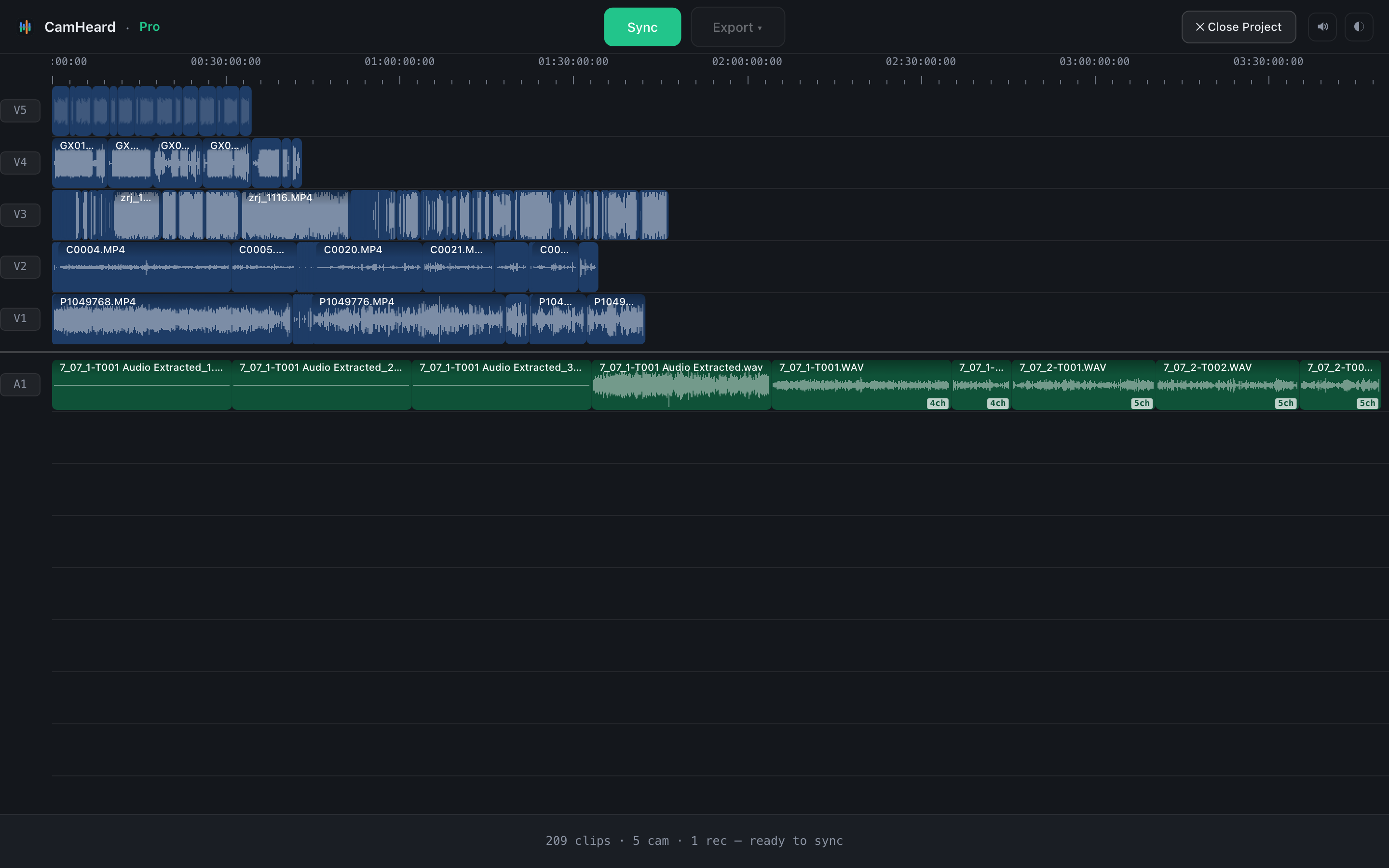
Task: Toggle the speaker audio icon
Action: 1322,27
